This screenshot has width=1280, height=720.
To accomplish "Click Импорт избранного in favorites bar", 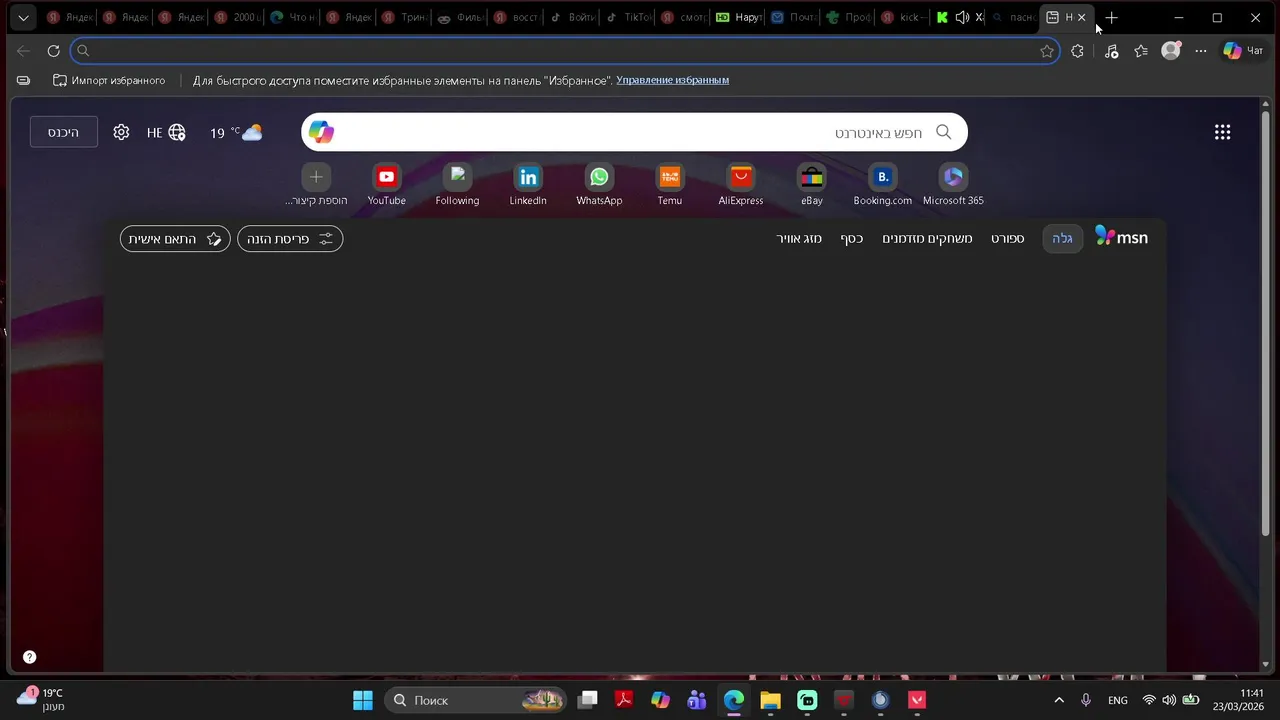I will pos(109,80).
